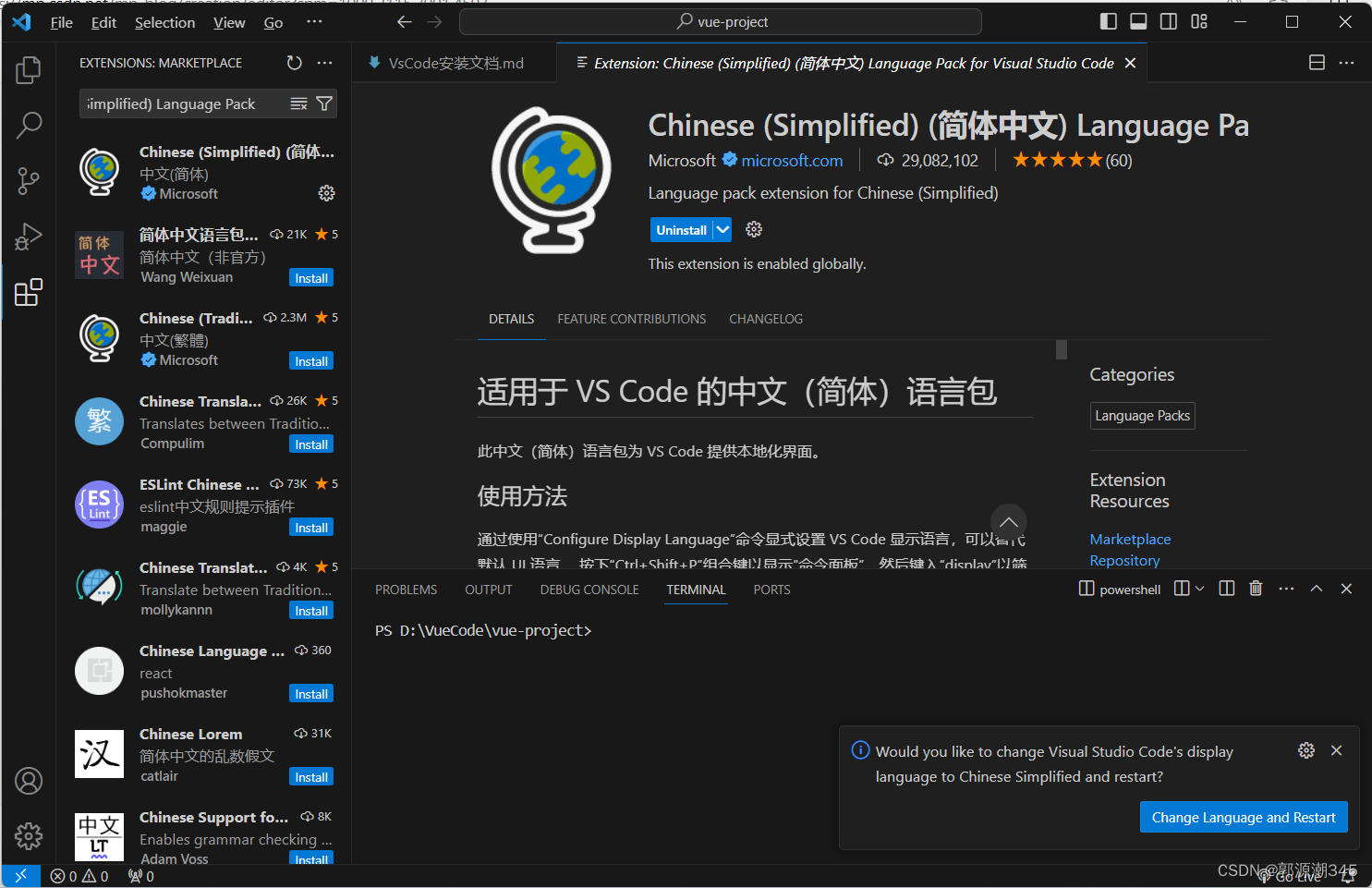The height and width of the screenshot is (888, 1372).
Task: Switch to OUTPUT panel tab
Action: point(489,590)
